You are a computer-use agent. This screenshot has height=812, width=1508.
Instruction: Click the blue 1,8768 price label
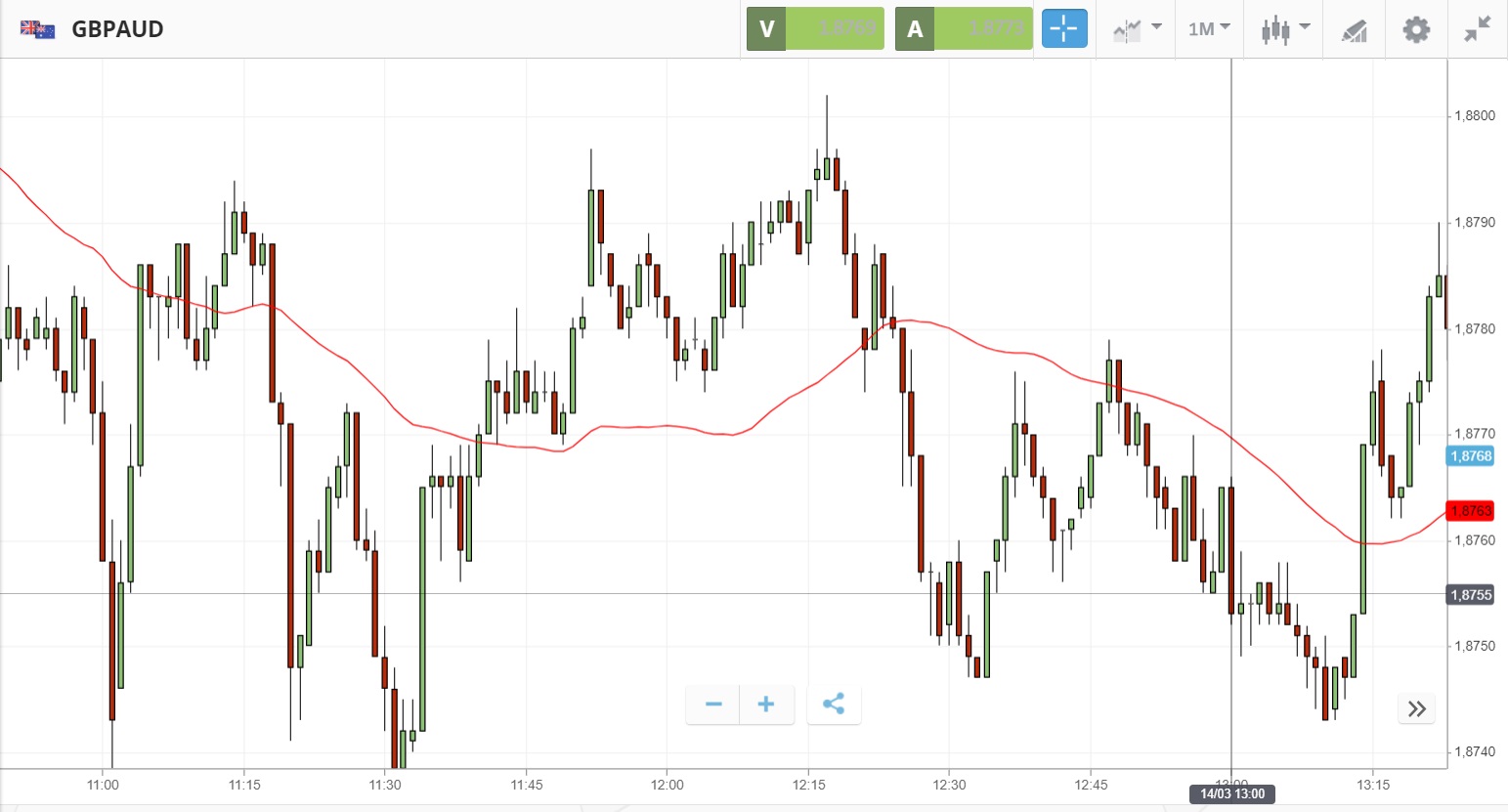[x=1471, y=456]
